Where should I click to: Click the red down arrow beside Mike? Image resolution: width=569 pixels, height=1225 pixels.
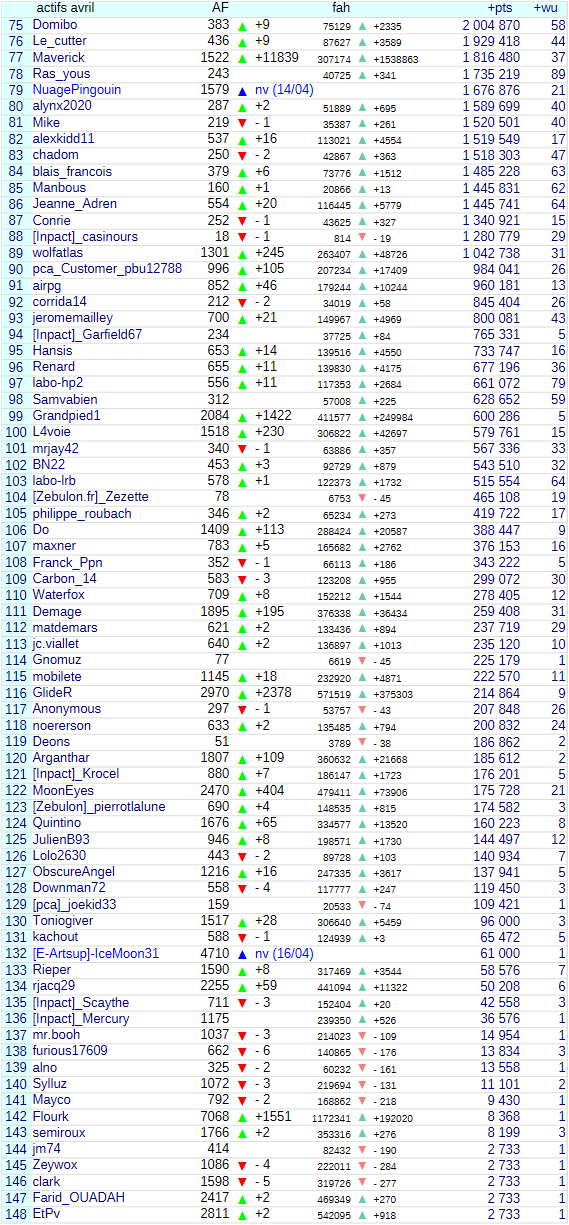(242, 123)
